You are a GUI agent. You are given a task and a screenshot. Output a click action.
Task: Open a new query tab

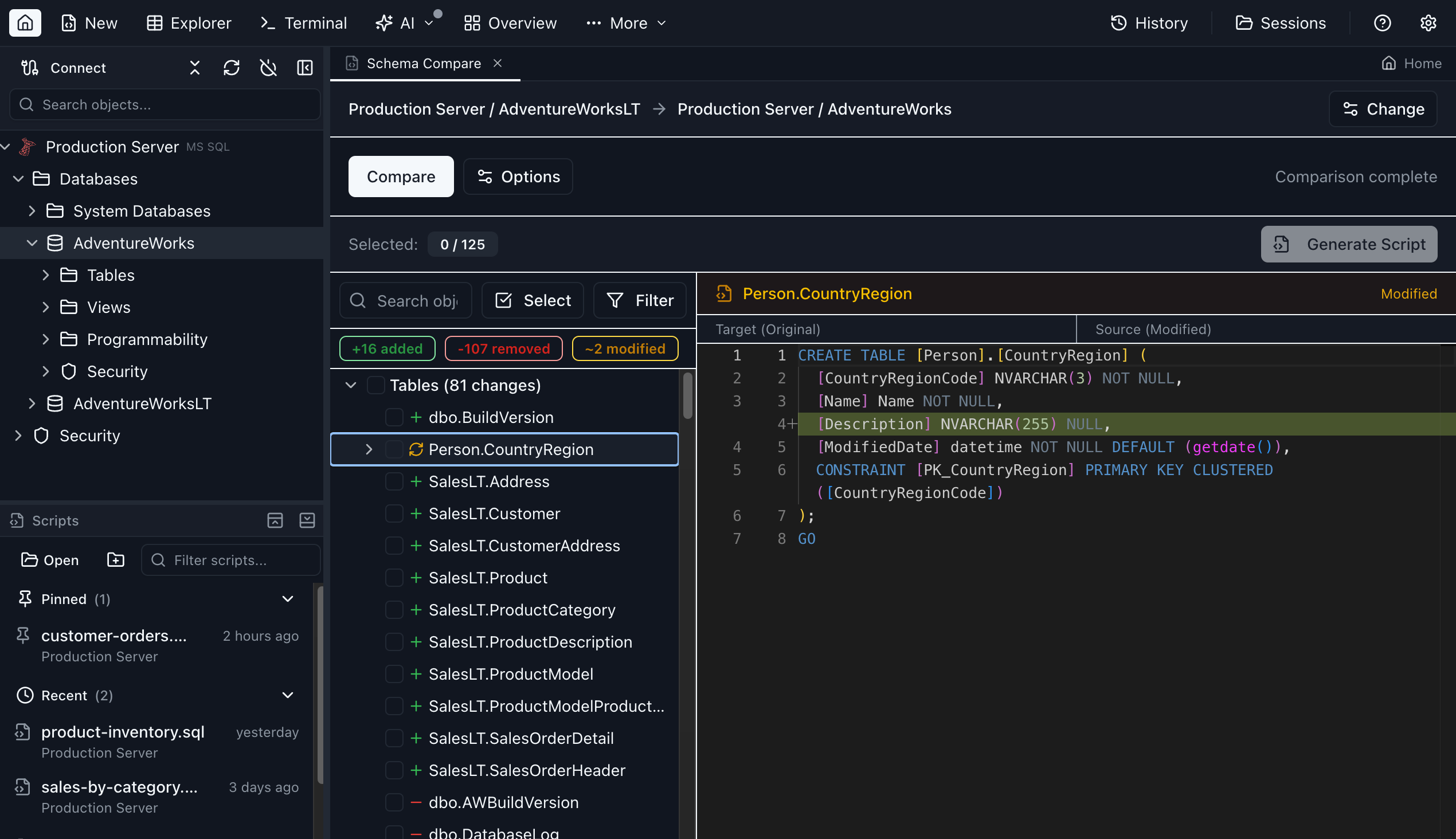89,22
